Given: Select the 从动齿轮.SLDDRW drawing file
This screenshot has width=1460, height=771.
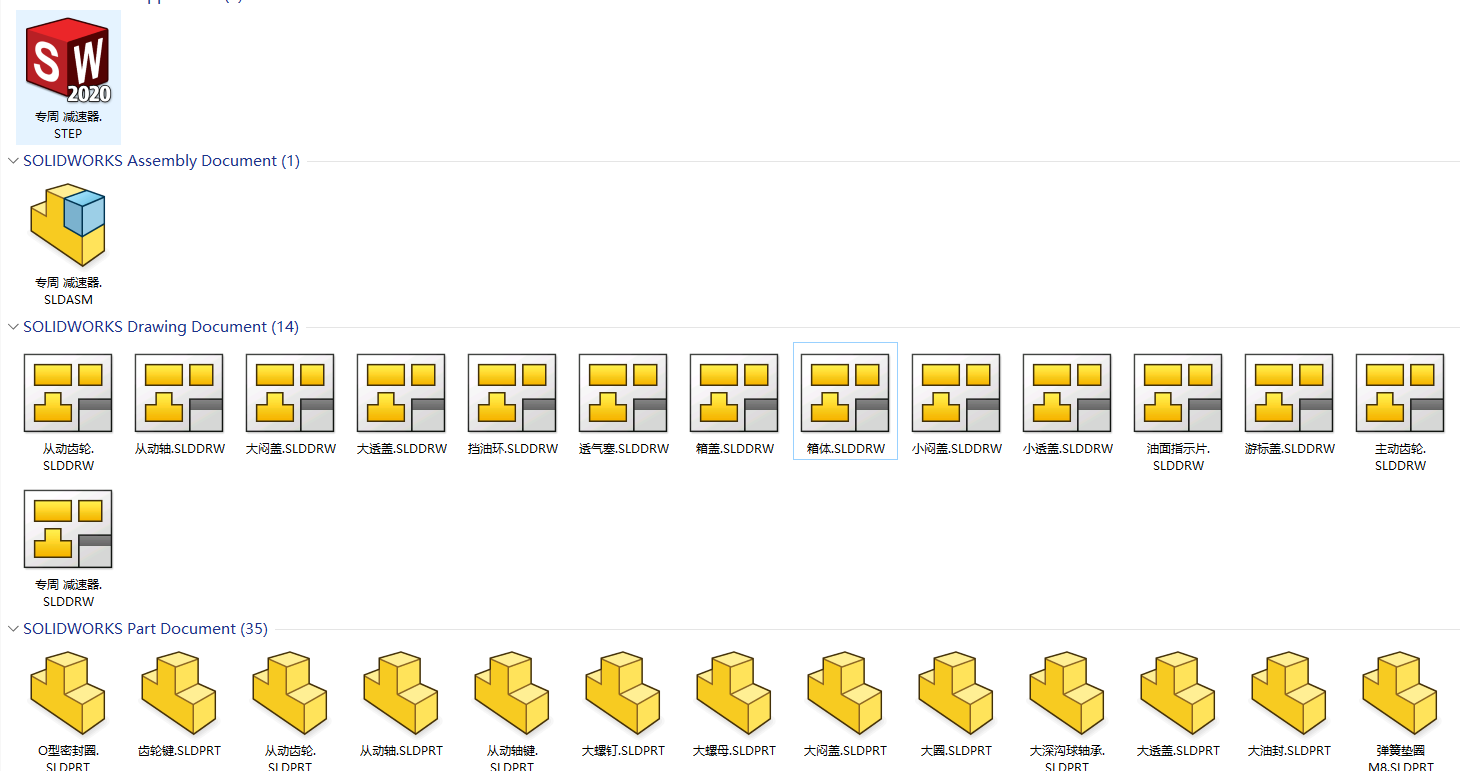Looking at the screenshot, I should click(x=68, y=412).
